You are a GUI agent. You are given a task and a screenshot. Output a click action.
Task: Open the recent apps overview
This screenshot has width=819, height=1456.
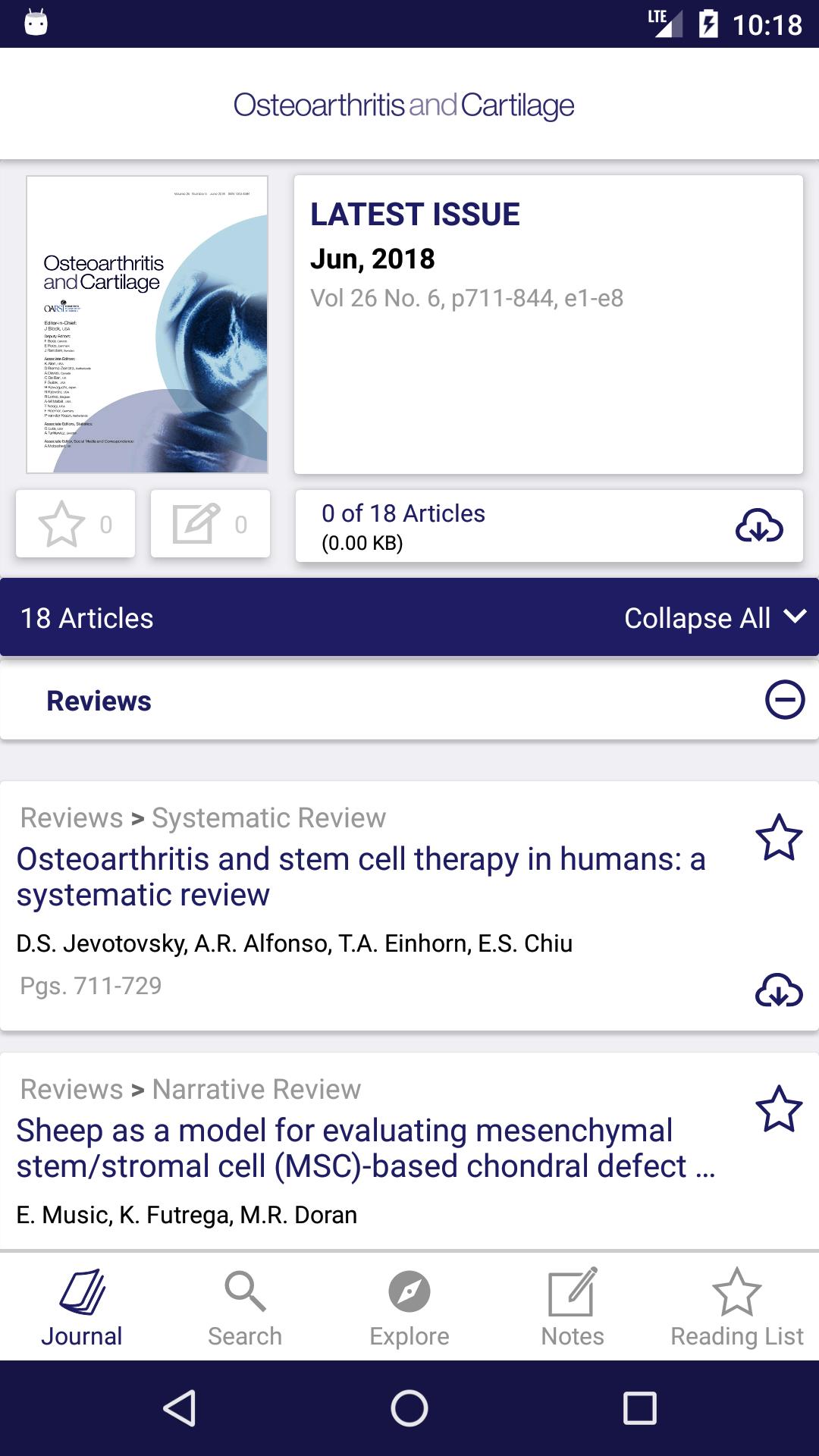[x=639, y=1408]
